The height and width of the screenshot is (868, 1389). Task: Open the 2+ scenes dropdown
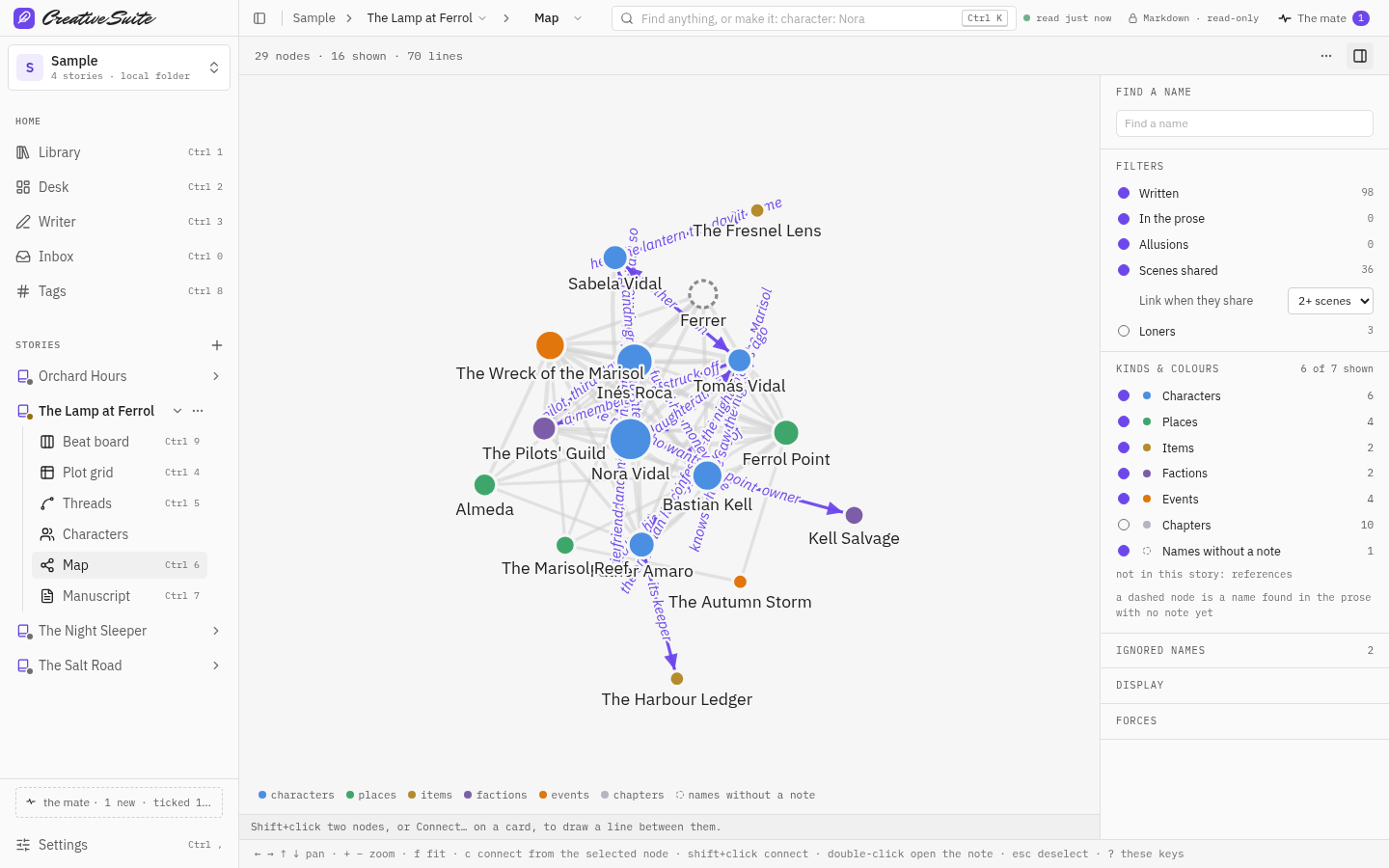[1330, 301]
